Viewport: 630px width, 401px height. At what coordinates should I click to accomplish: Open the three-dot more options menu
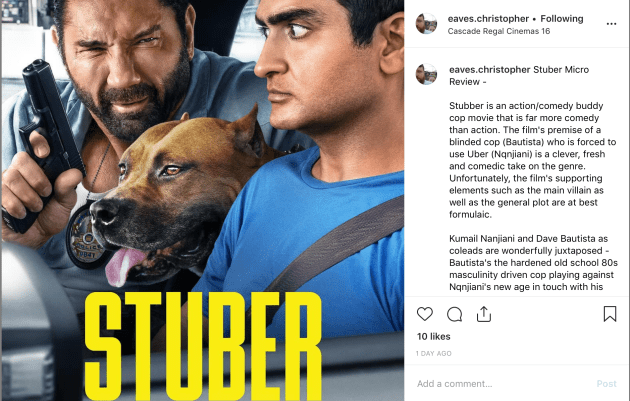click(x=611, y=24)
